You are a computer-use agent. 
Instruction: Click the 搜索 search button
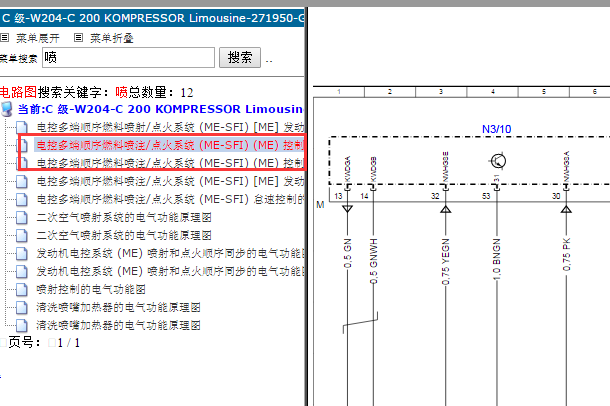pyautogui.click(x=240, y=58)
